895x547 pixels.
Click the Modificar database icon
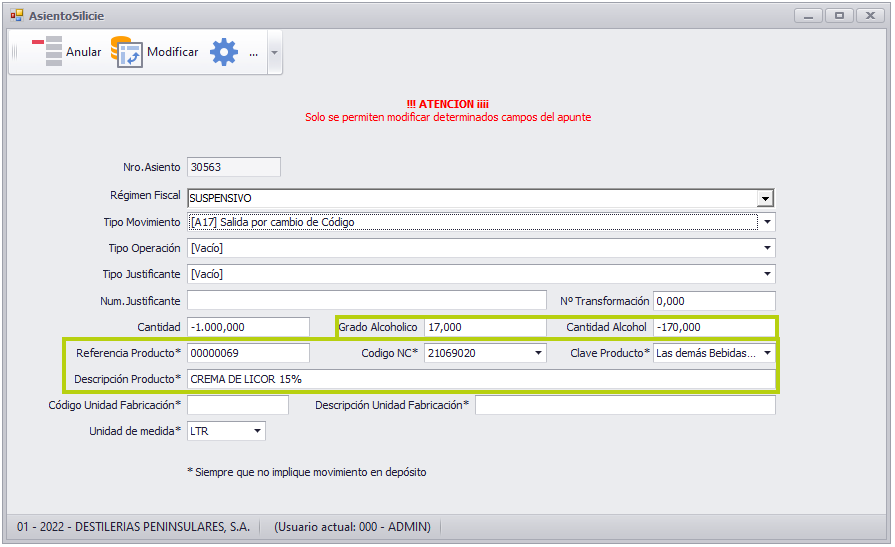coord(126,52)
